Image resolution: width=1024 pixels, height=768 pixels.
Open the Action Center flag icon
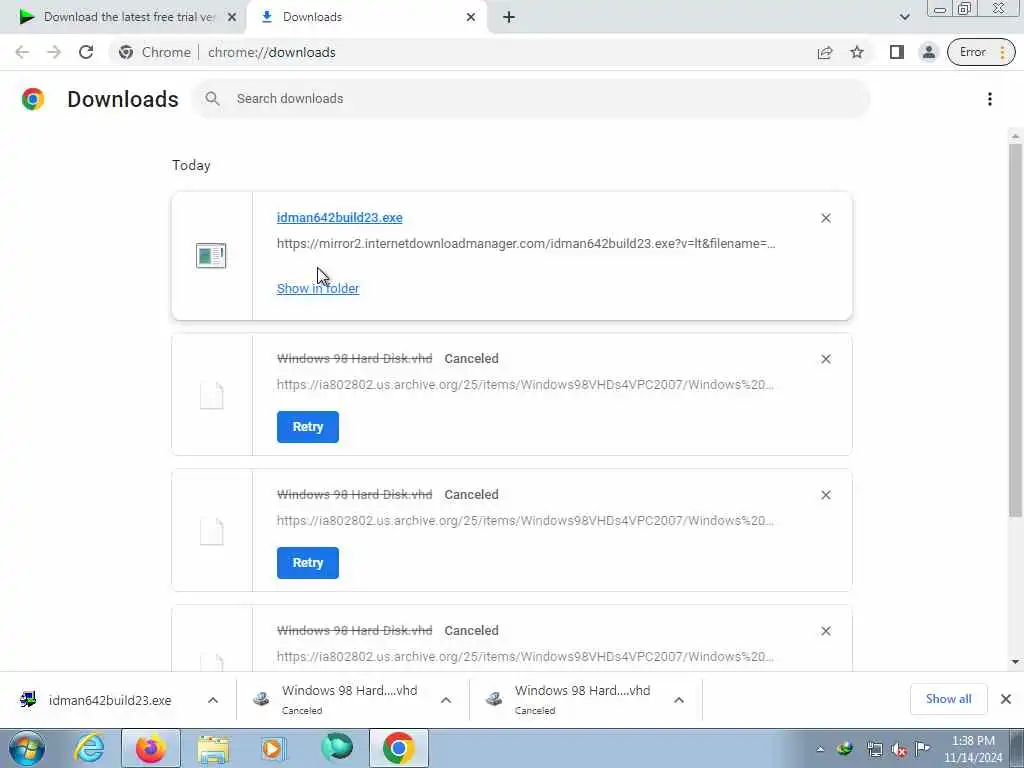(922, 749)
